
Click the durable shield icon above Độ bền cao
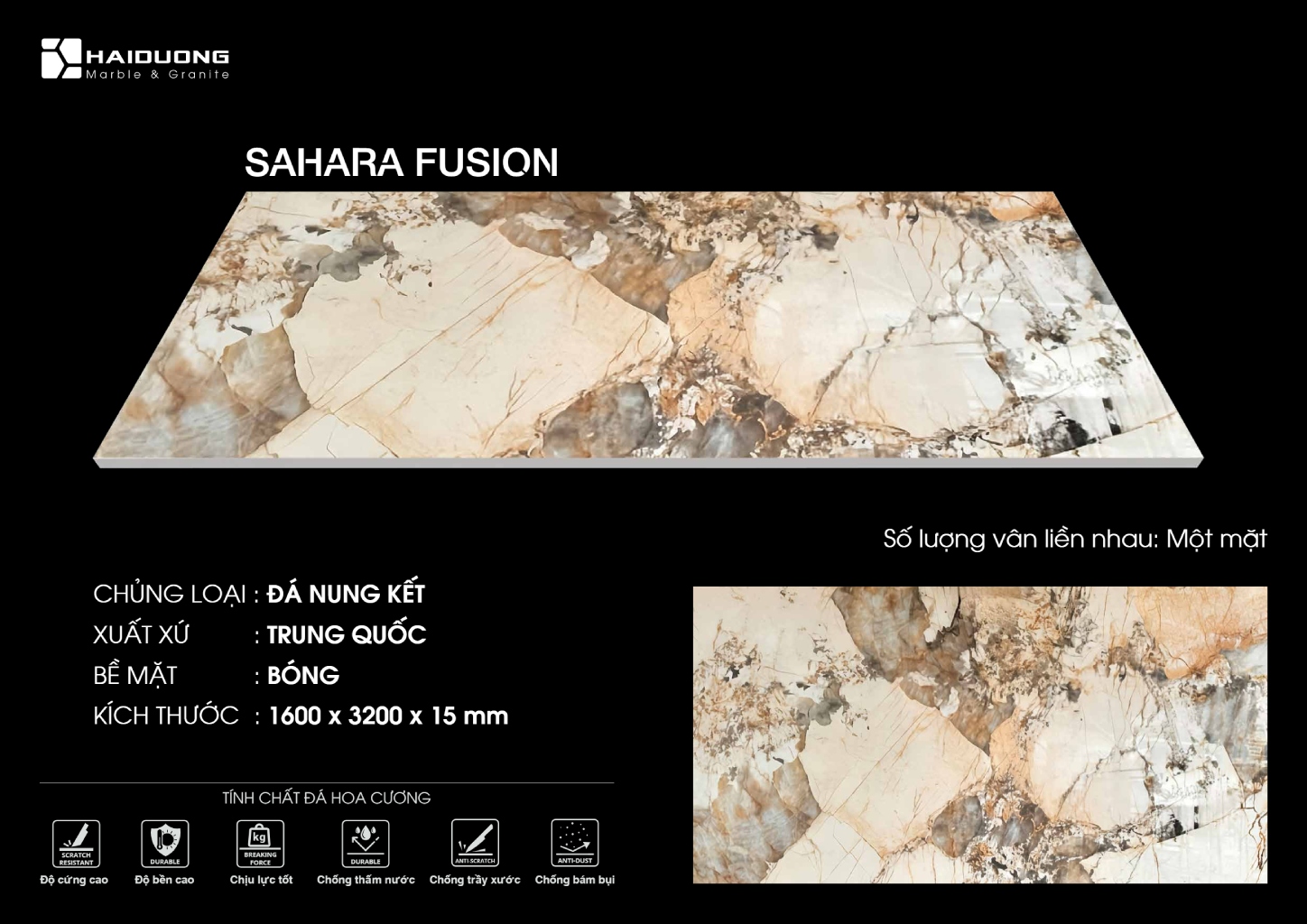[165, 843]
